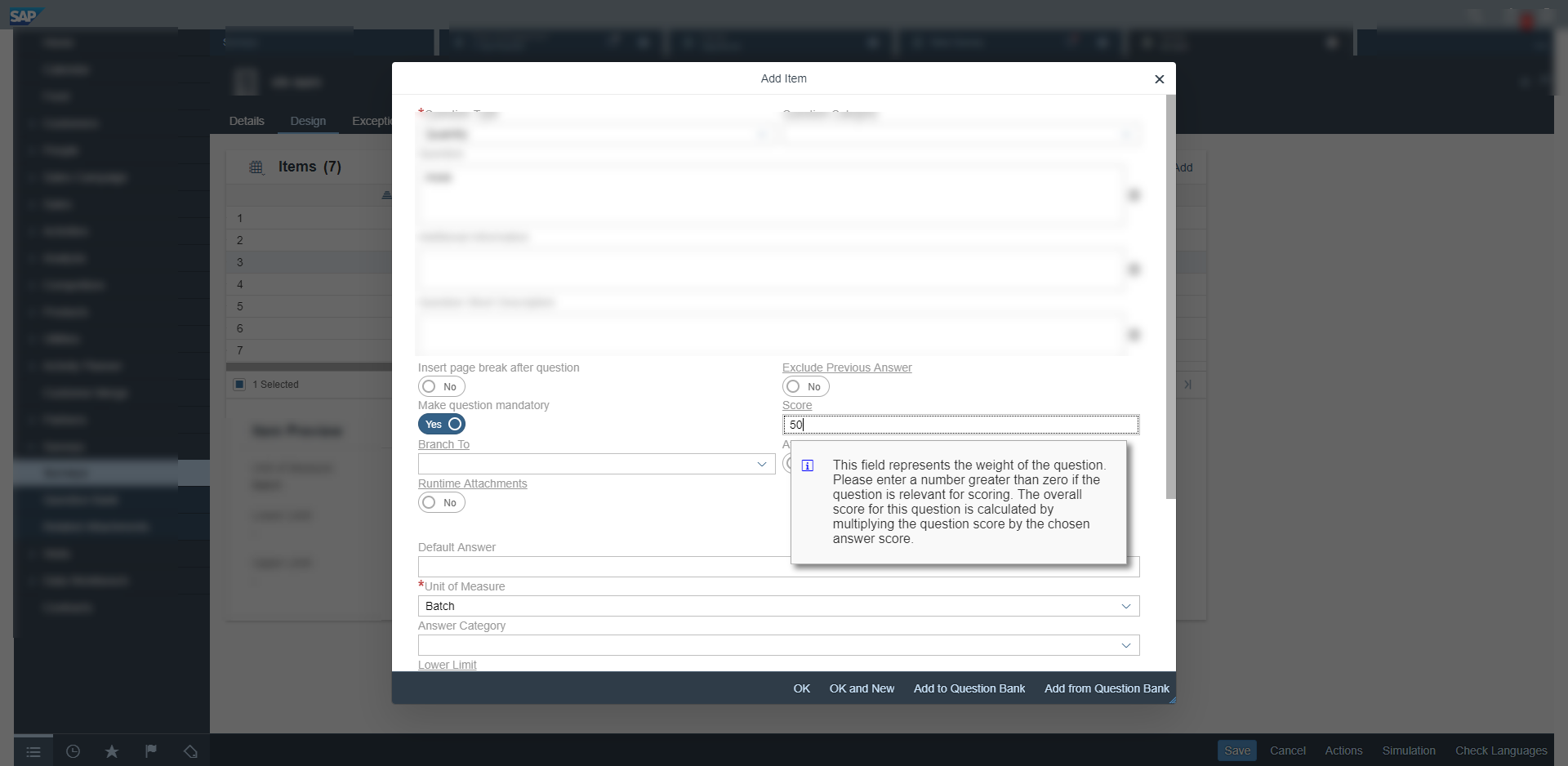This screenshot has width=1568, height=766.
Task: Click the tag icon in bottom bar
Action: [190, 751]
